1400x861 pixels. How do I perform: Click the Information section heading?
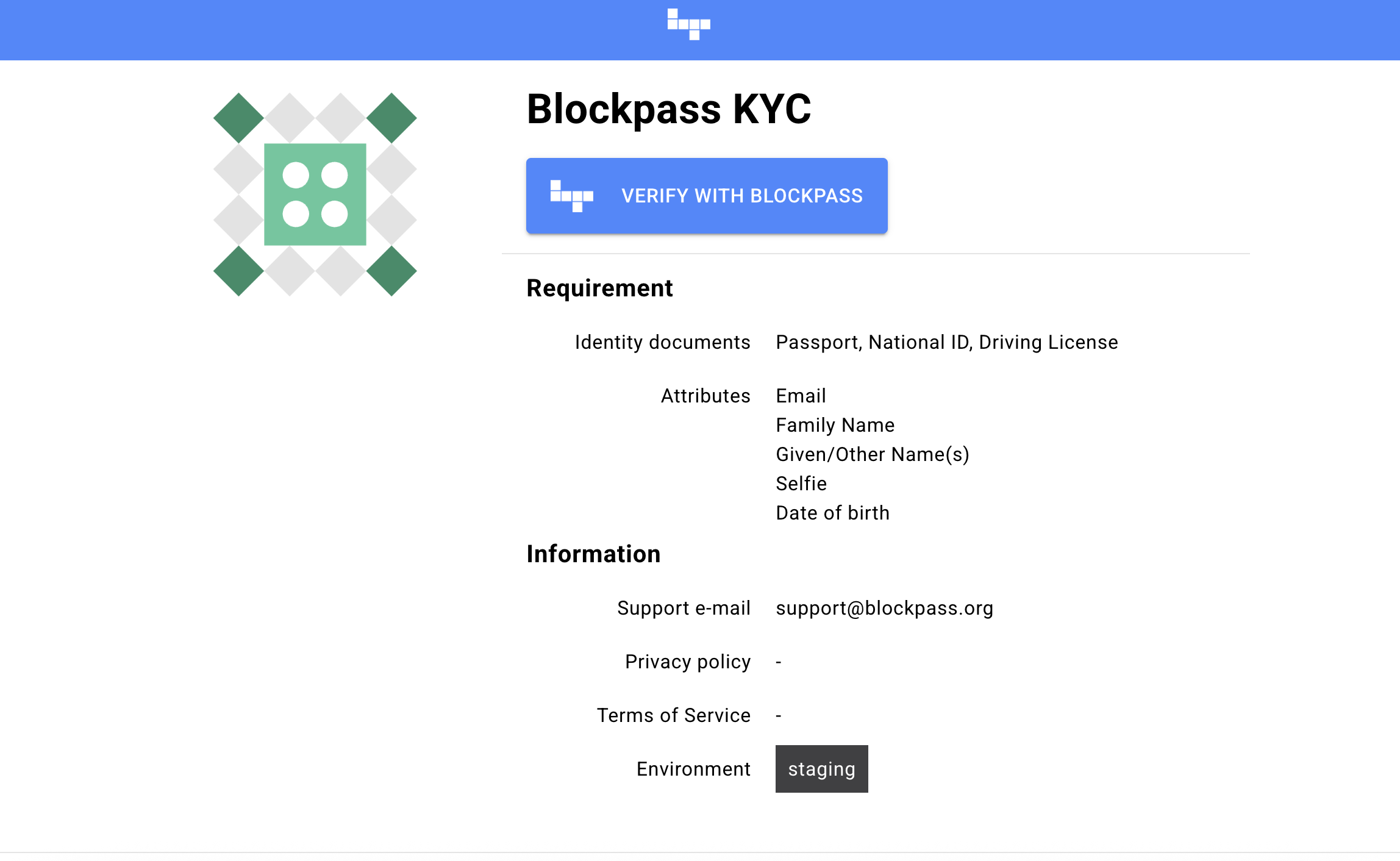pyautogui.click(x=593, y=554)
